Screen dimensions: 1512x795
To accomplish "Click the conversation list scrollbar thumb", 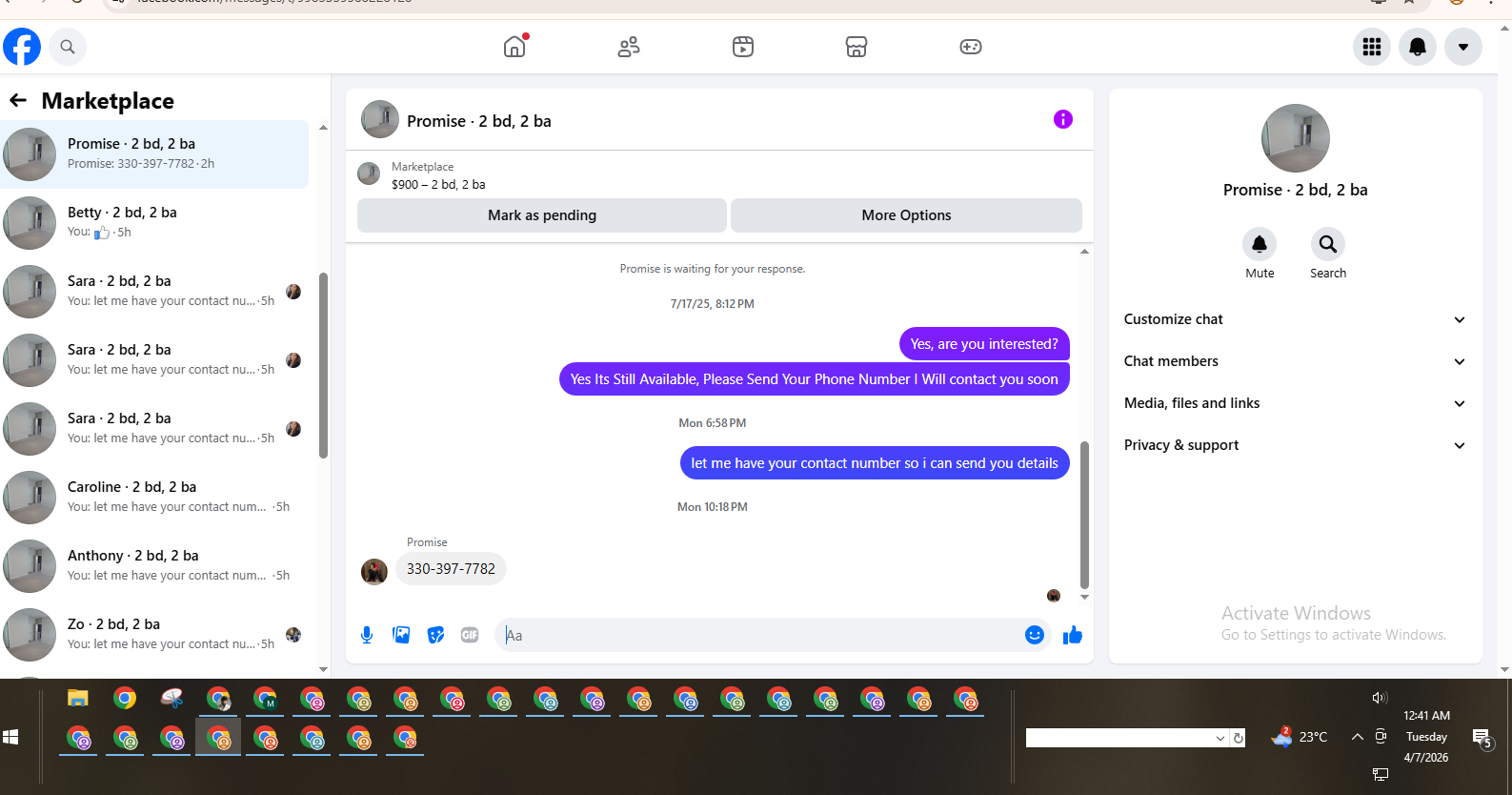I will click(324, 366).
